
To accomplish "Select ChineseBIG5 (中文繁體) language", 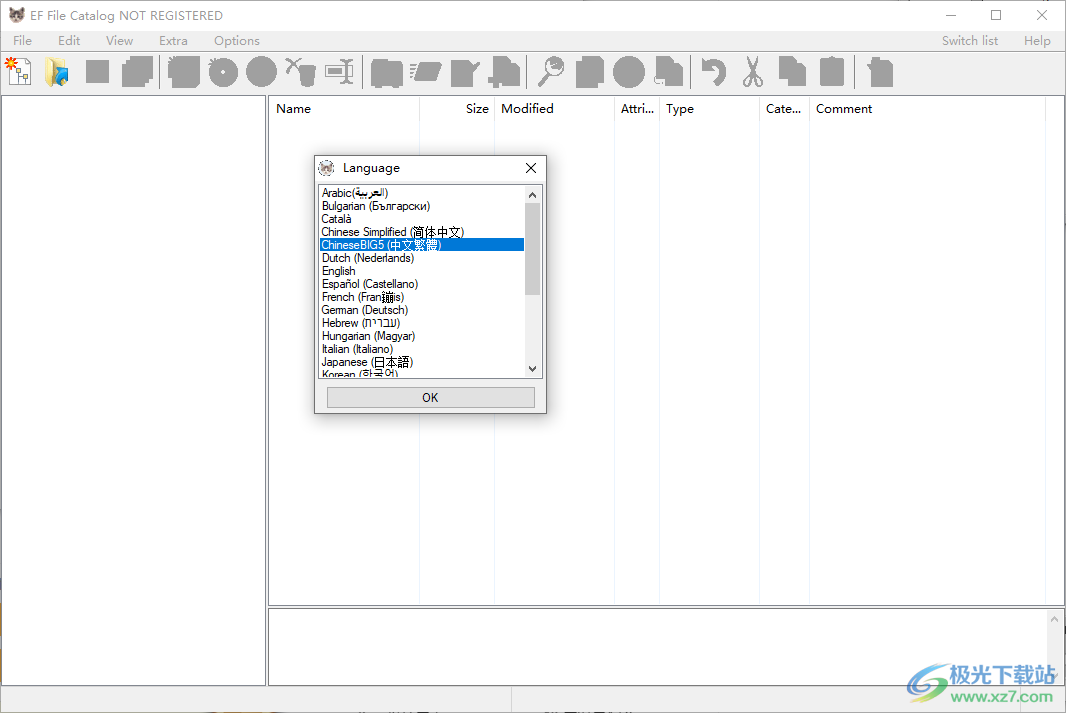I will click(422, 245).
